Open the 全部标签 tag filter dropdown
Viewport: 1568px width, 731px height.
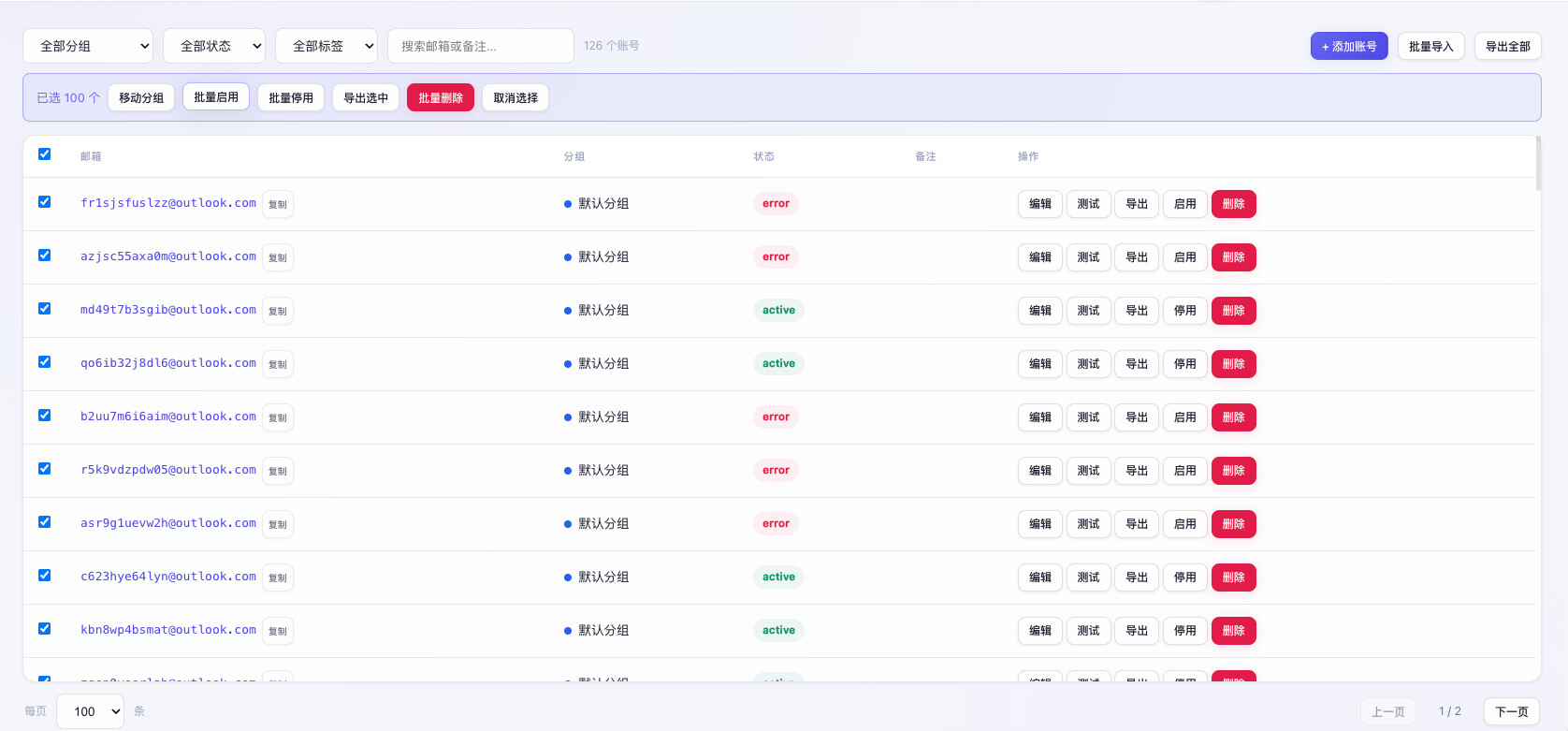[x=327, y=46]
